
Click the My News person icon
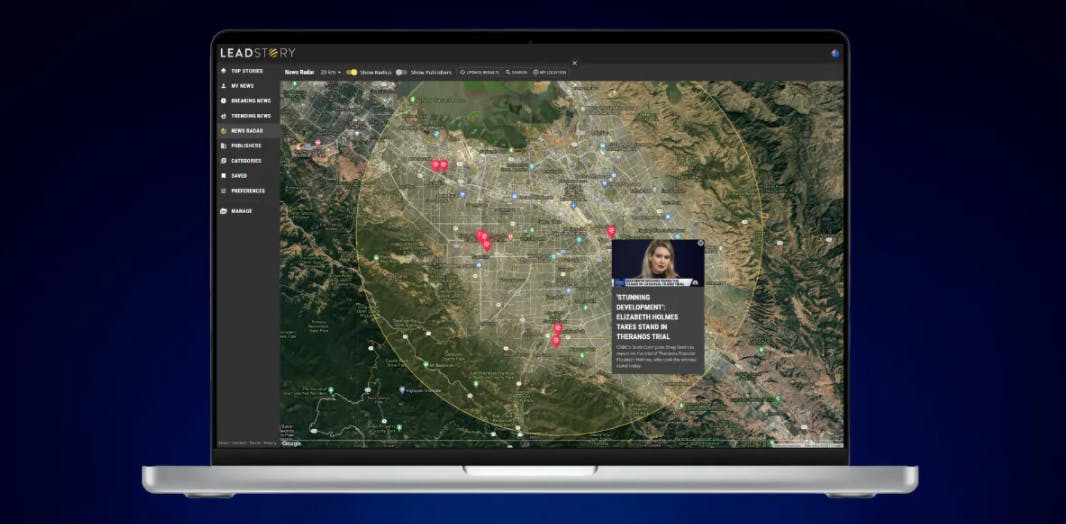click(224, 86)
